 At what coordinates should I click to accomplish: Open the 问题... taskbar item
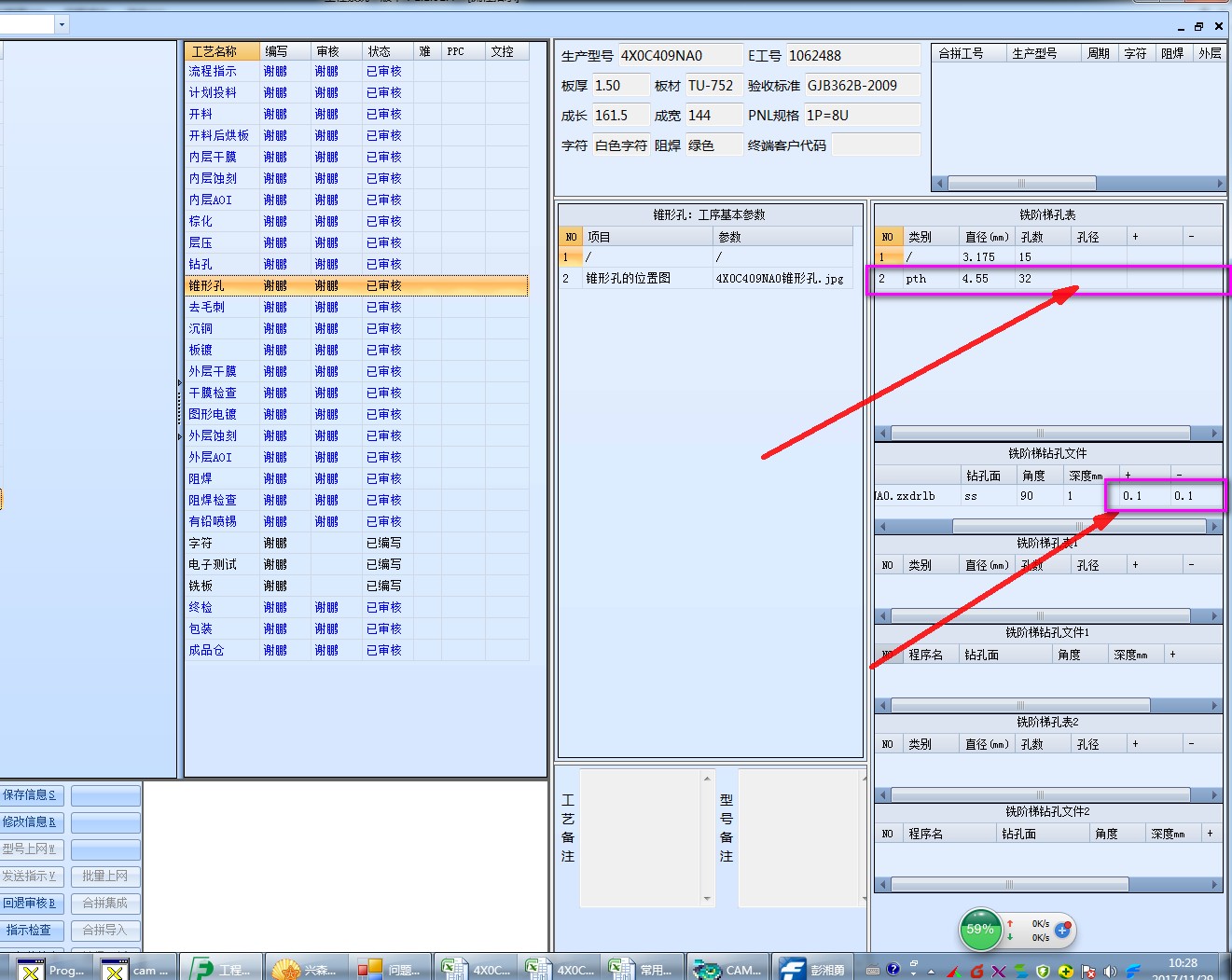pyautogui.click(x=390, y=969)
